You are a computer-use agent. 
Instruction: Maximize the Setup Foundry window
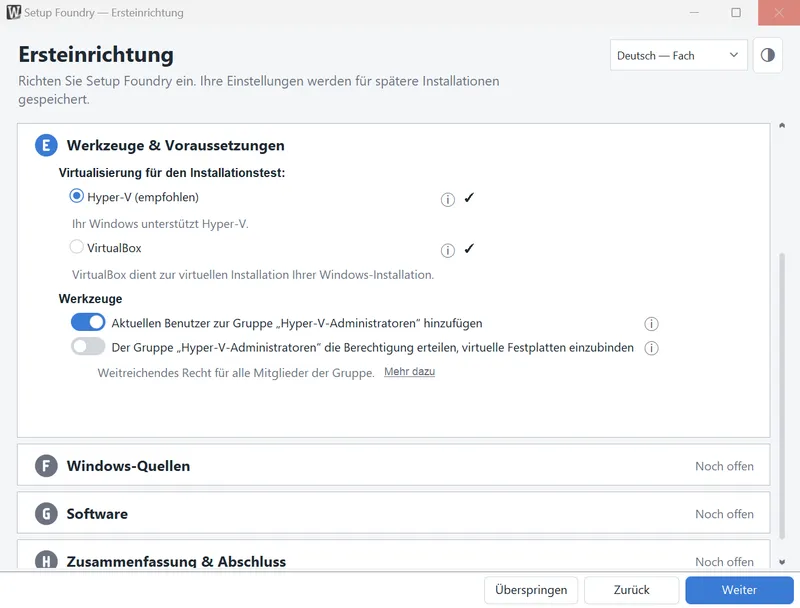tap(736, 12)
